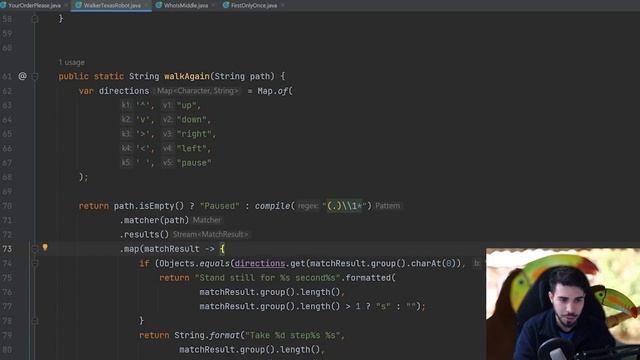Click the "left" string literal
Viewport: 640px width, 360px height.
click(193, 149)
